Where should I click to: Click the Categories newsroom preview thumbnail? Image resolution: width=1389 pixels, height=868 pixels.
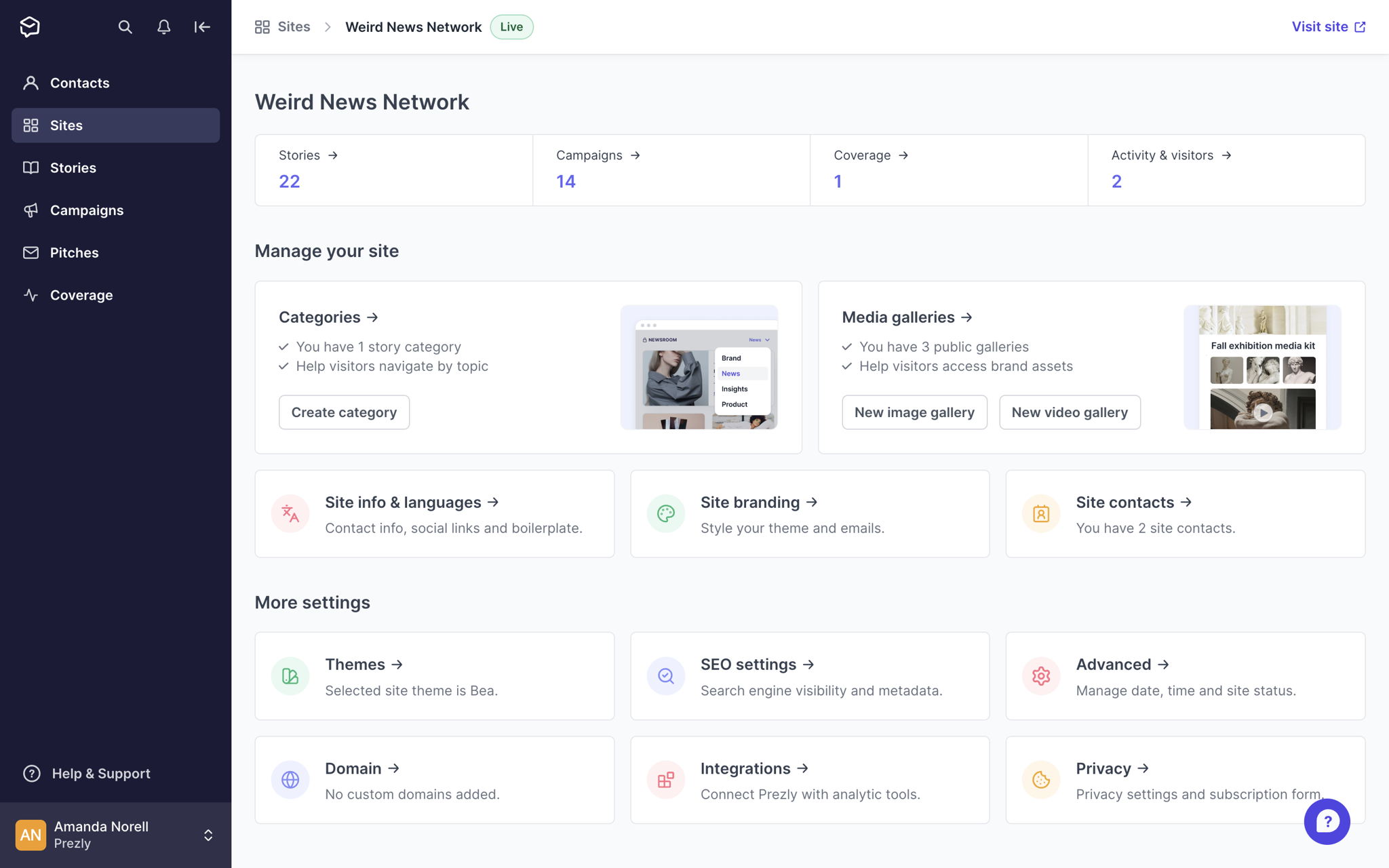pos(699,367)
